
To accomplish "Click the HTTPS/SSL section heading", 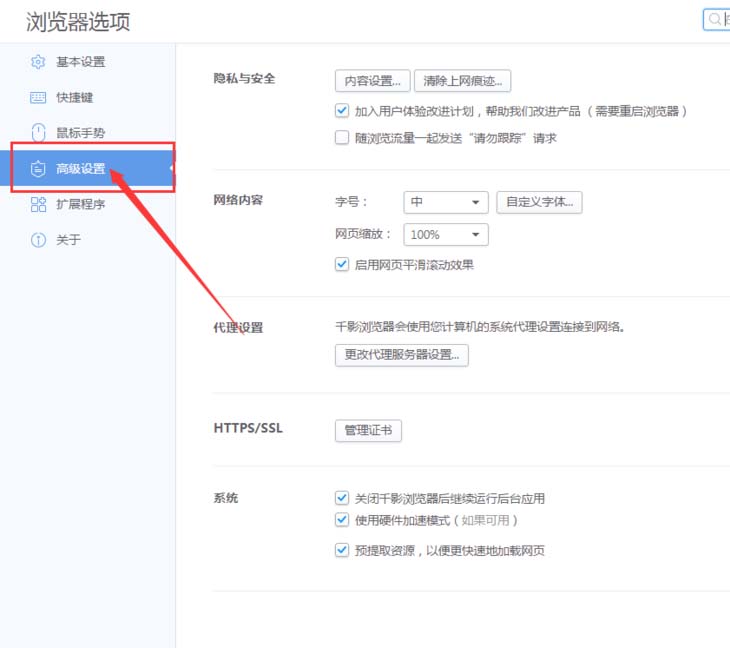I will click(248, 428).
